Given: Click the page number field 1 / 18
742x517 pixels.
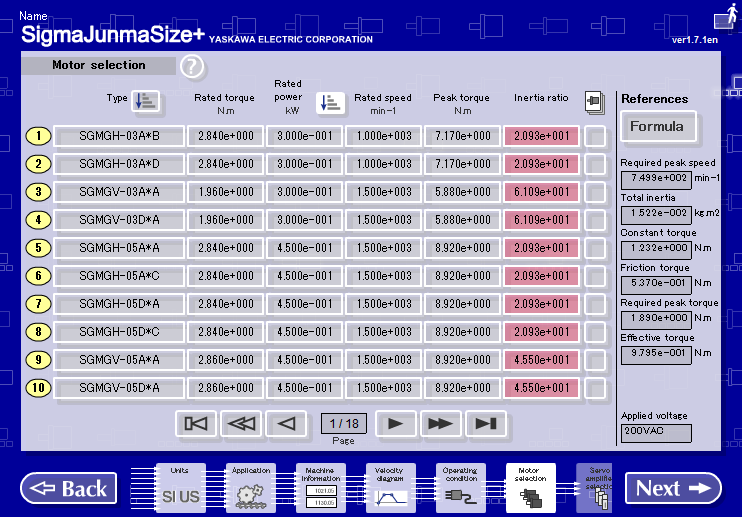Looking at the screenshot, I should [x=344, y=423].
